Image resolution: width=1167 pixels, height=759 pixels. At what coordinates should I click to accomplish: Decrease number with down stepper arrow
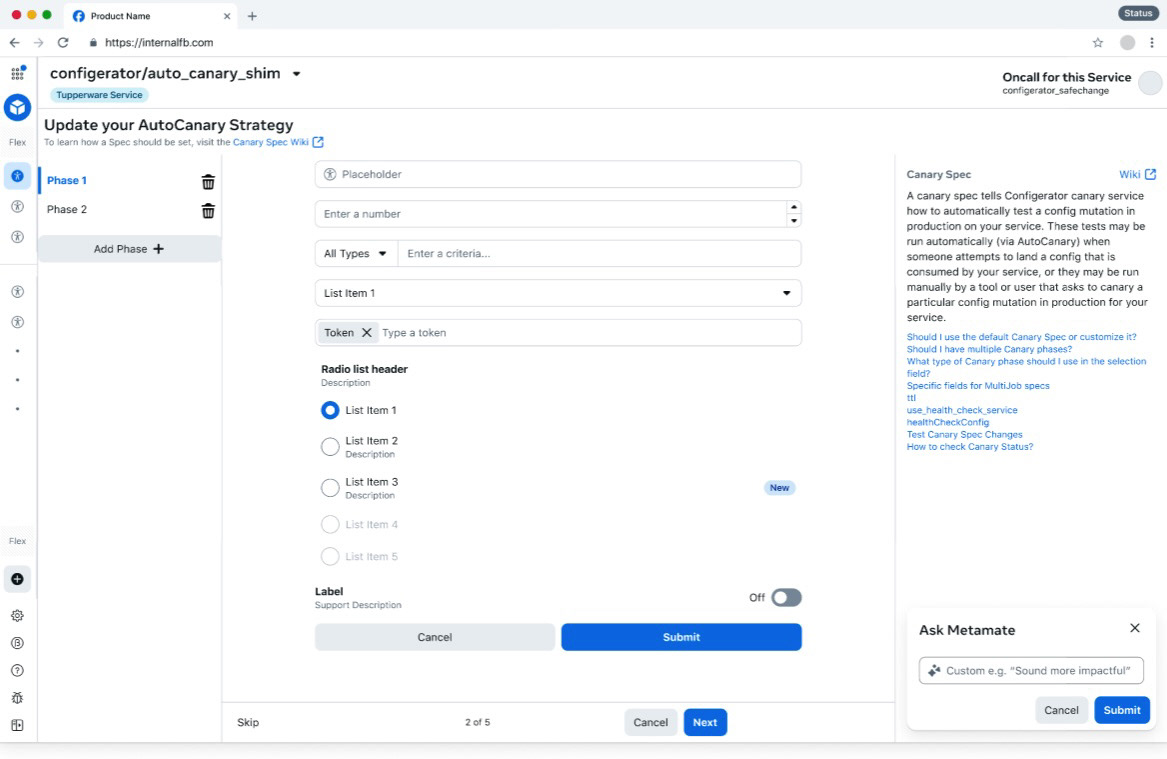tap(794, 220)
